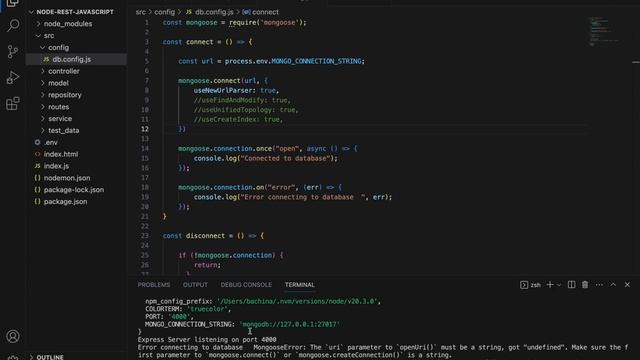Image resolution: width=640 pixels, height=360 pixels.
Task: Open the Extensions view
Action: point(13,103)
